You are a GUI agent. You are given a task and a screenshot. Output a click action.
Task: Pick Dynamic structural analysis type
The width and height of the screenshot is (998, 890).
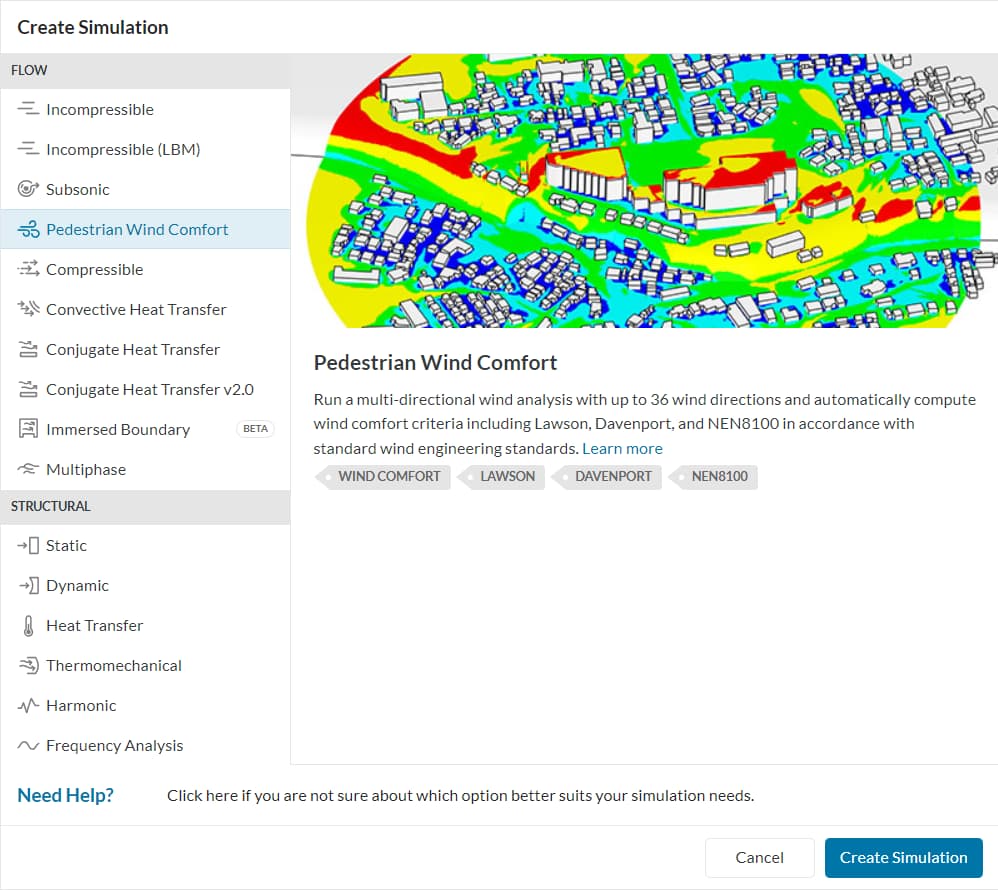coord(77,585)
